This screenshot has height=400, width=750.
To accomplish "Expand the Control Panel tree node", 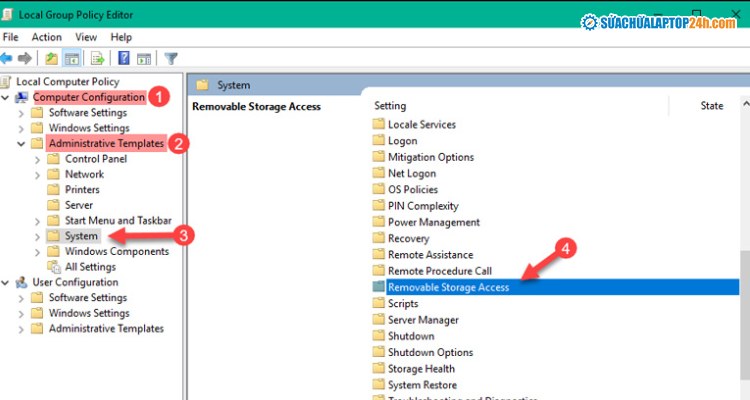I will click(x=39, y=159).
